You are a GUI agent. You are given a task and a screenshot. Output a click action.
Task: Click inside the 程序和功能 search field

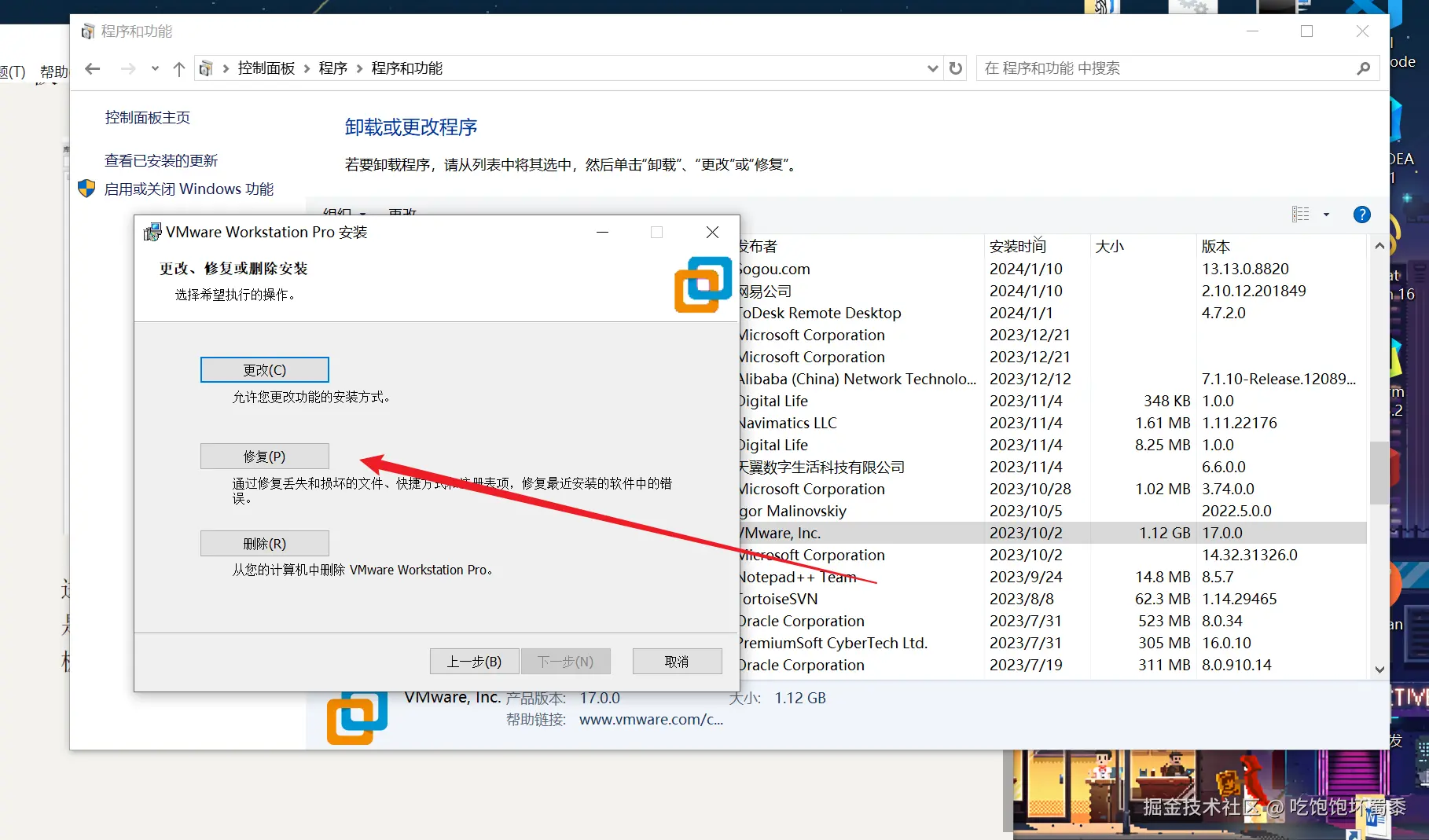tap(1140, 68)
